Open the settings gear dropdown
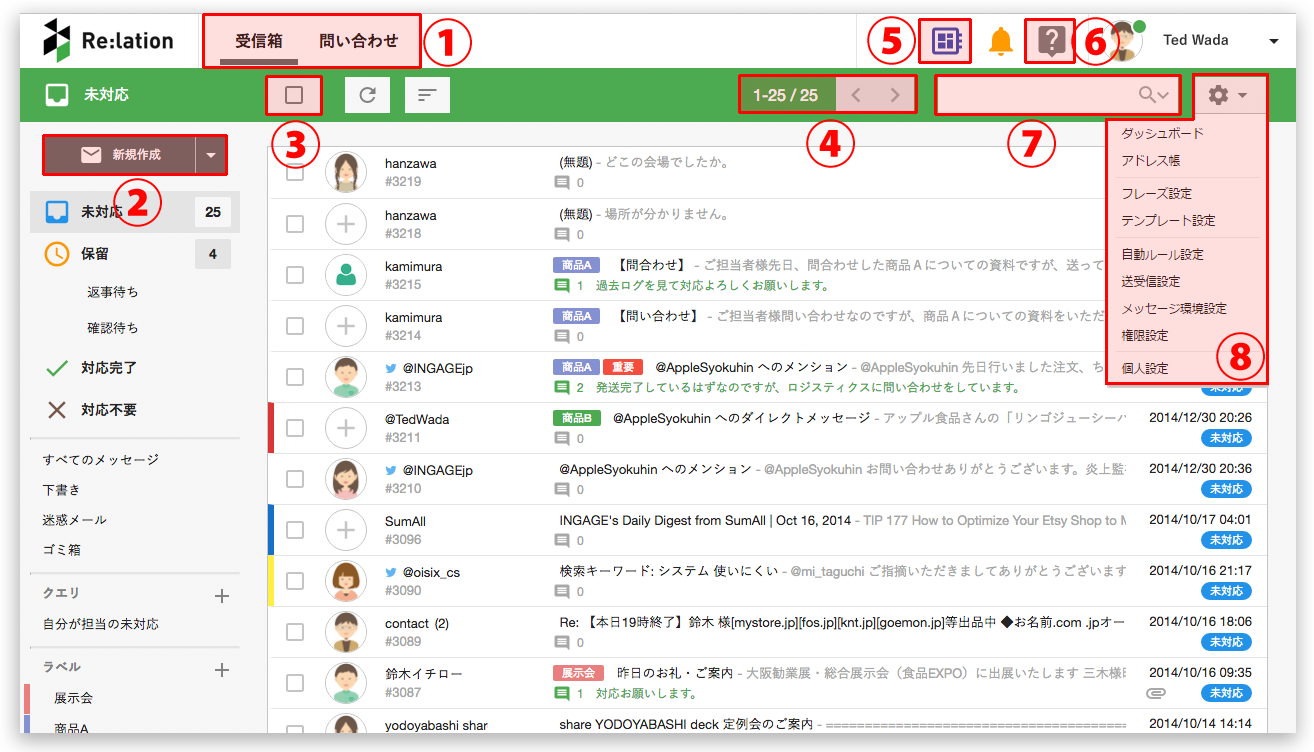The image size is (1314, 752). tap(1228, 96)
